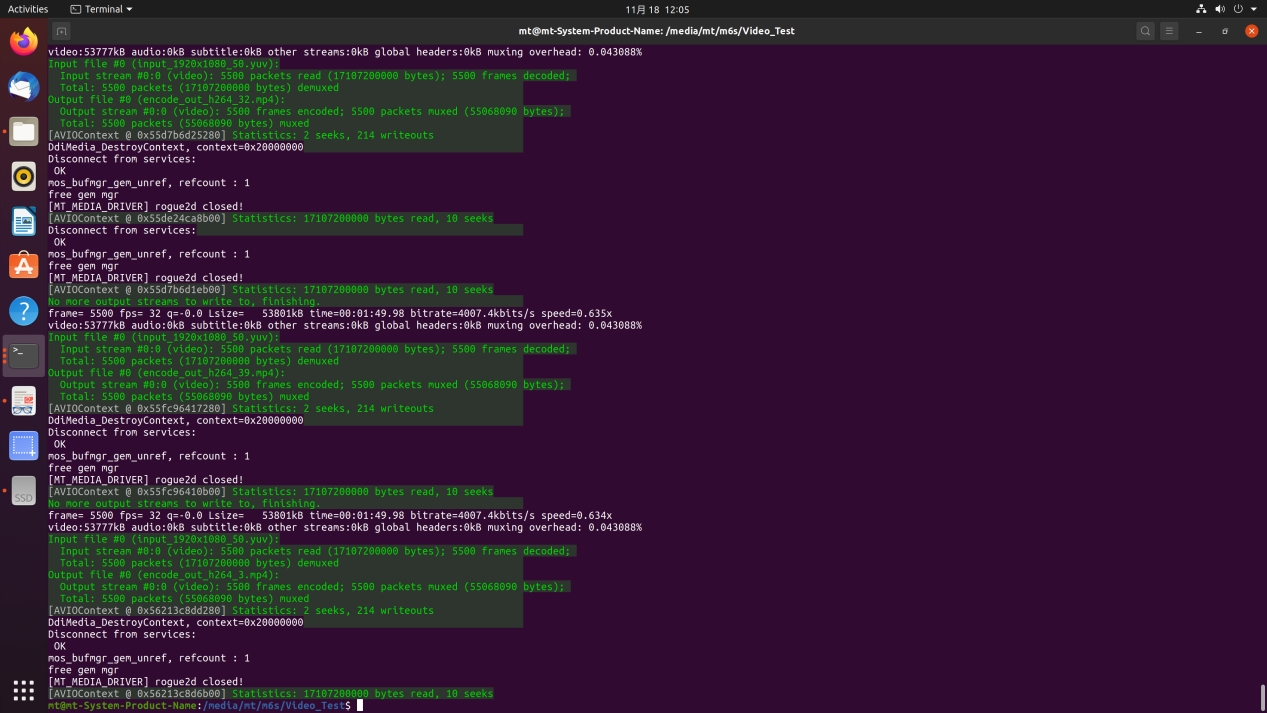Click the volume indicator in the top bar

tap(1219, 9)
